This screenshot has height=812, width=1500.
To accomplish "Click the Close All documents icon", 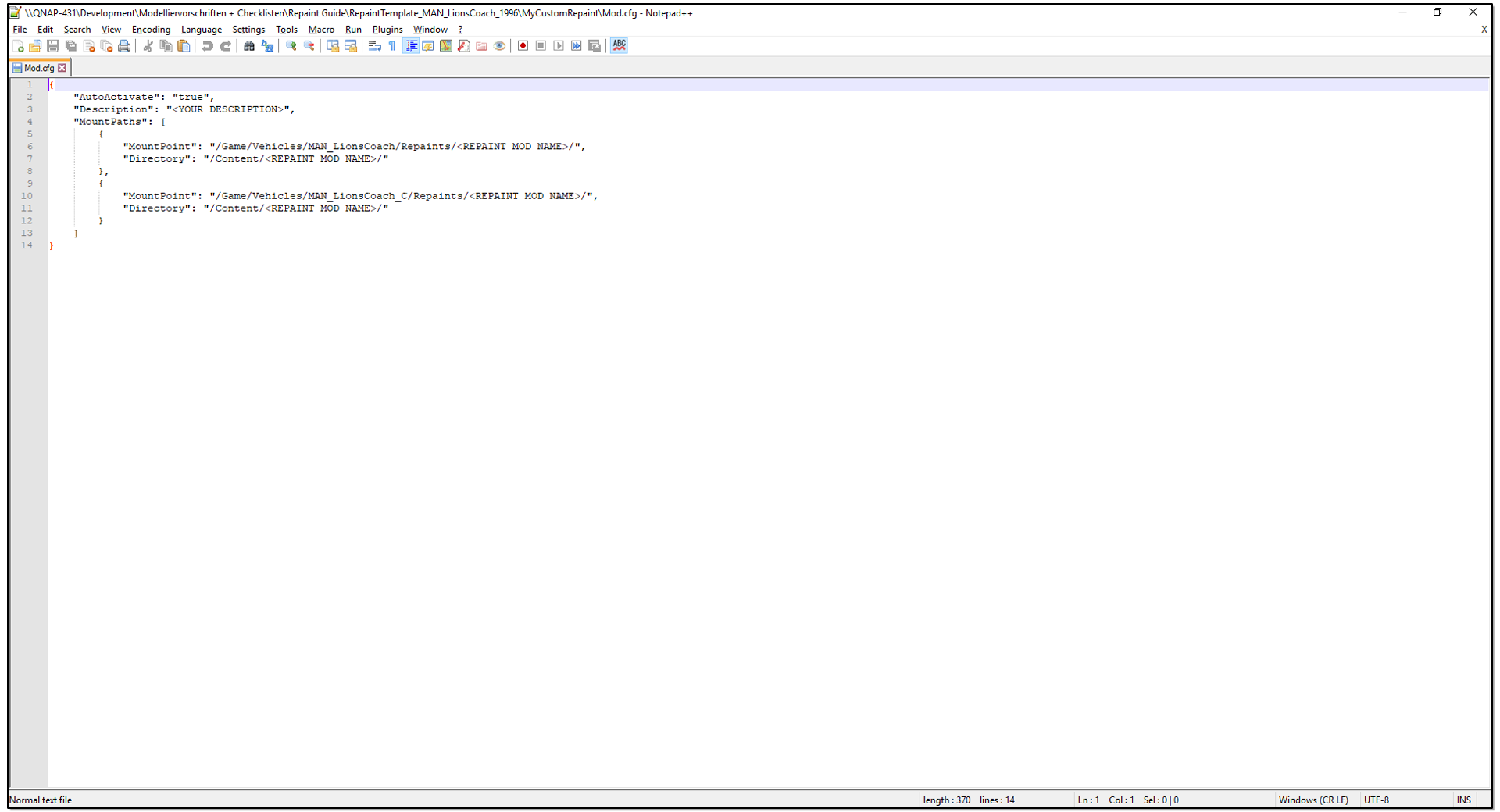I will [107, 46].
